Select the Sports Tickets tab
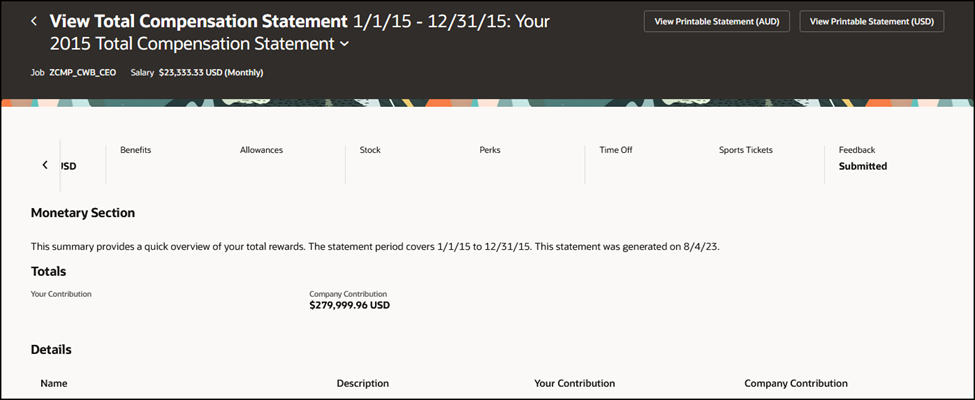This screenshot has width=975, height=400. 746,150
